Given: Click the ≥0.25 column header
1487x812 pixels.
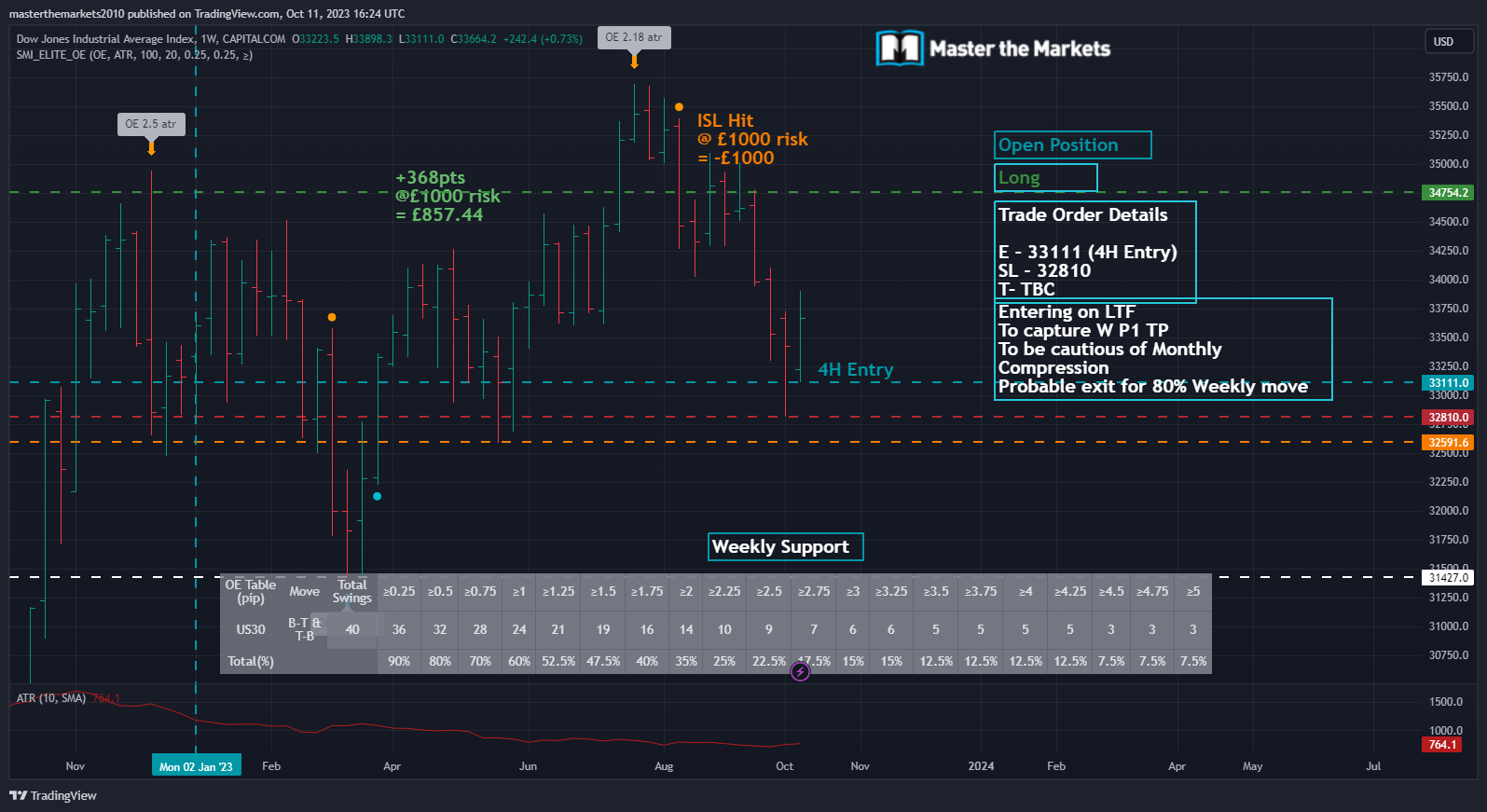Looking at the screenshot, I should [399, 592].
